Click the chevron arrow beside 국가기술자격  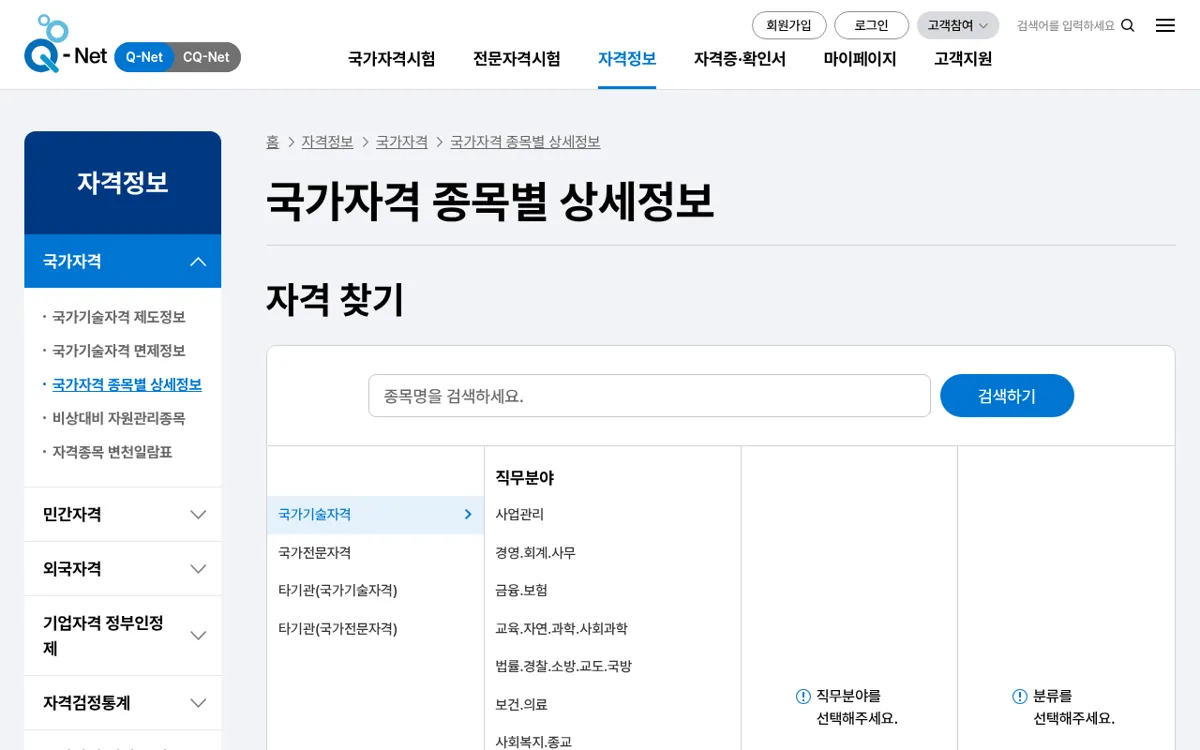(468, 515)
